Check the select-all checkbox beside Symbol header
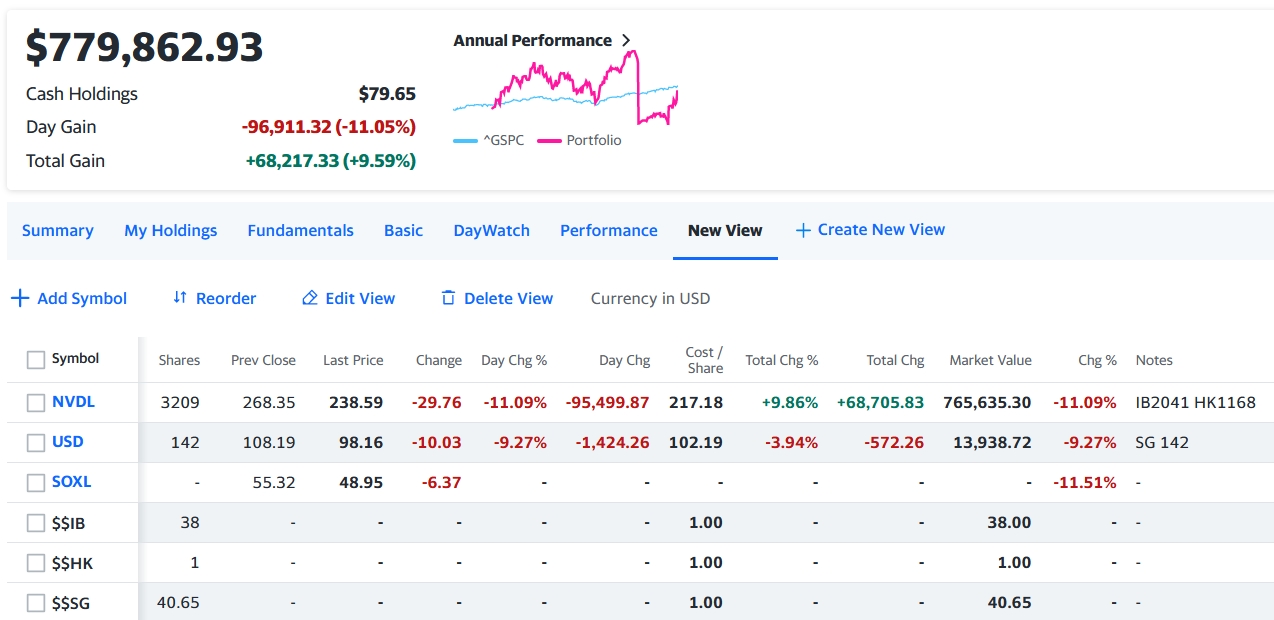The width and height of the screenshot is (1274, 620). pyautogui.click(x=36, y=360)
